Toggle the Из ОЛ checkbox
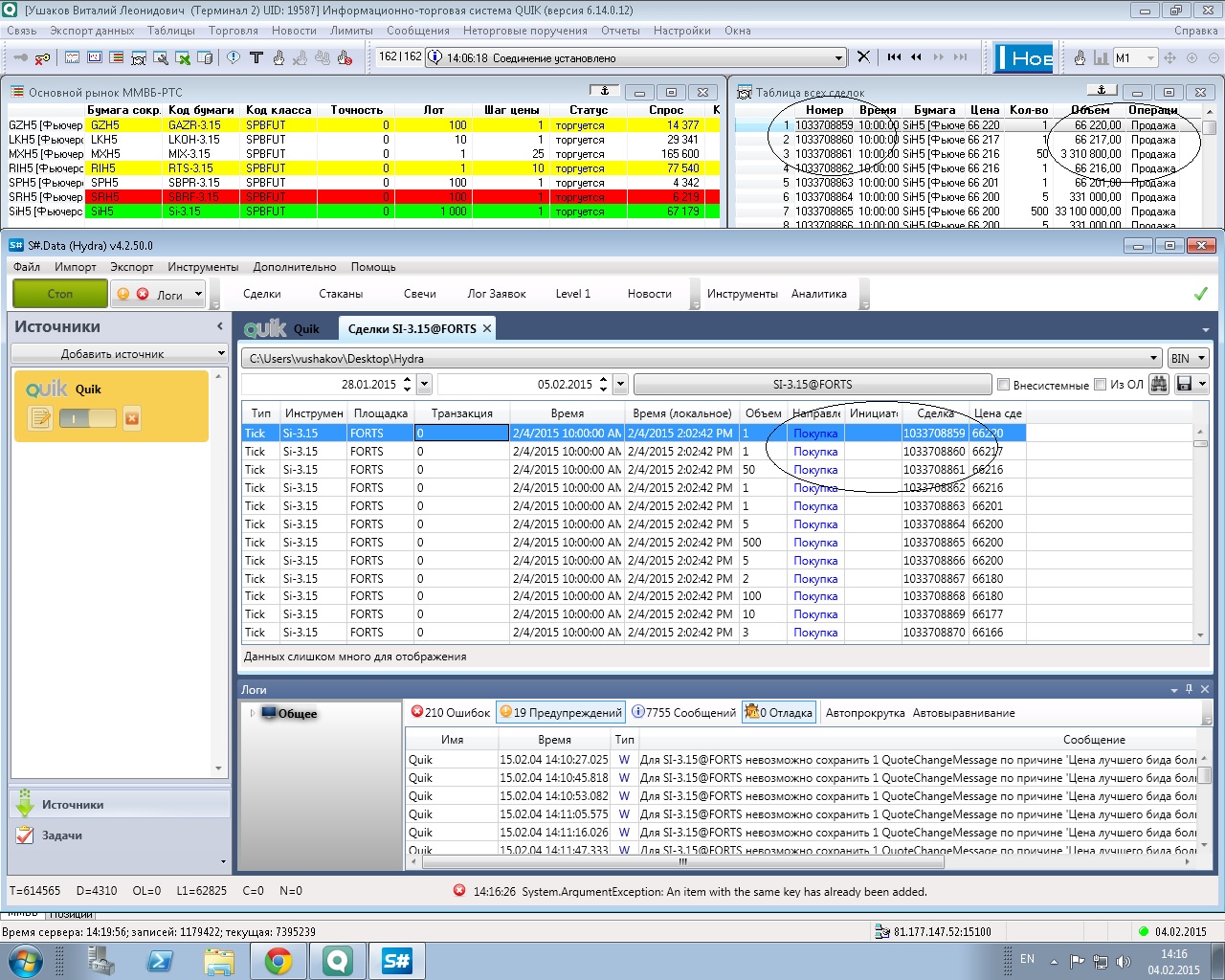This screenshot has width=1225, height=980. pos(1101,385)
